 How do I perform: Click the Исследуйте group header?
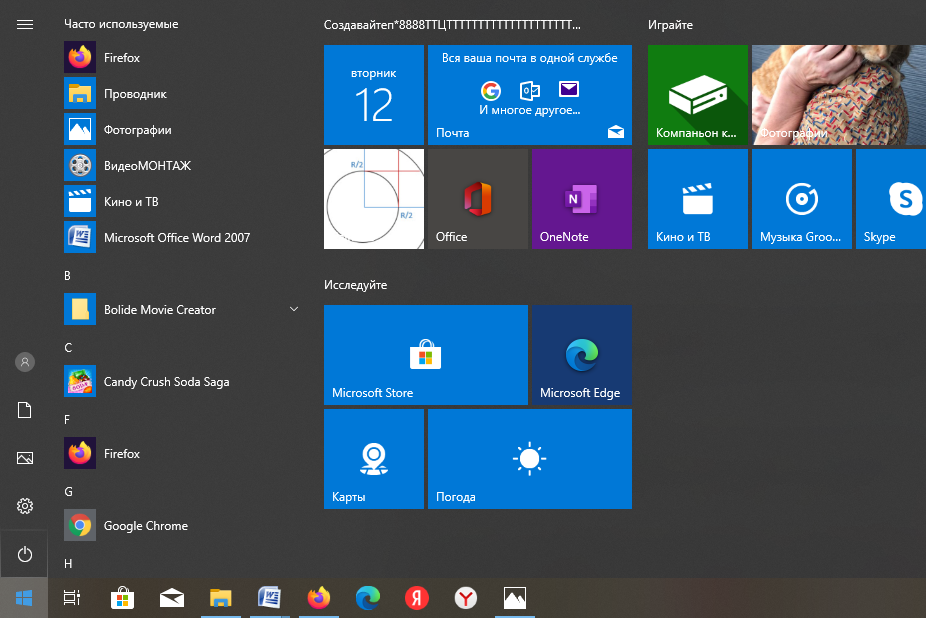coord(356,285)
